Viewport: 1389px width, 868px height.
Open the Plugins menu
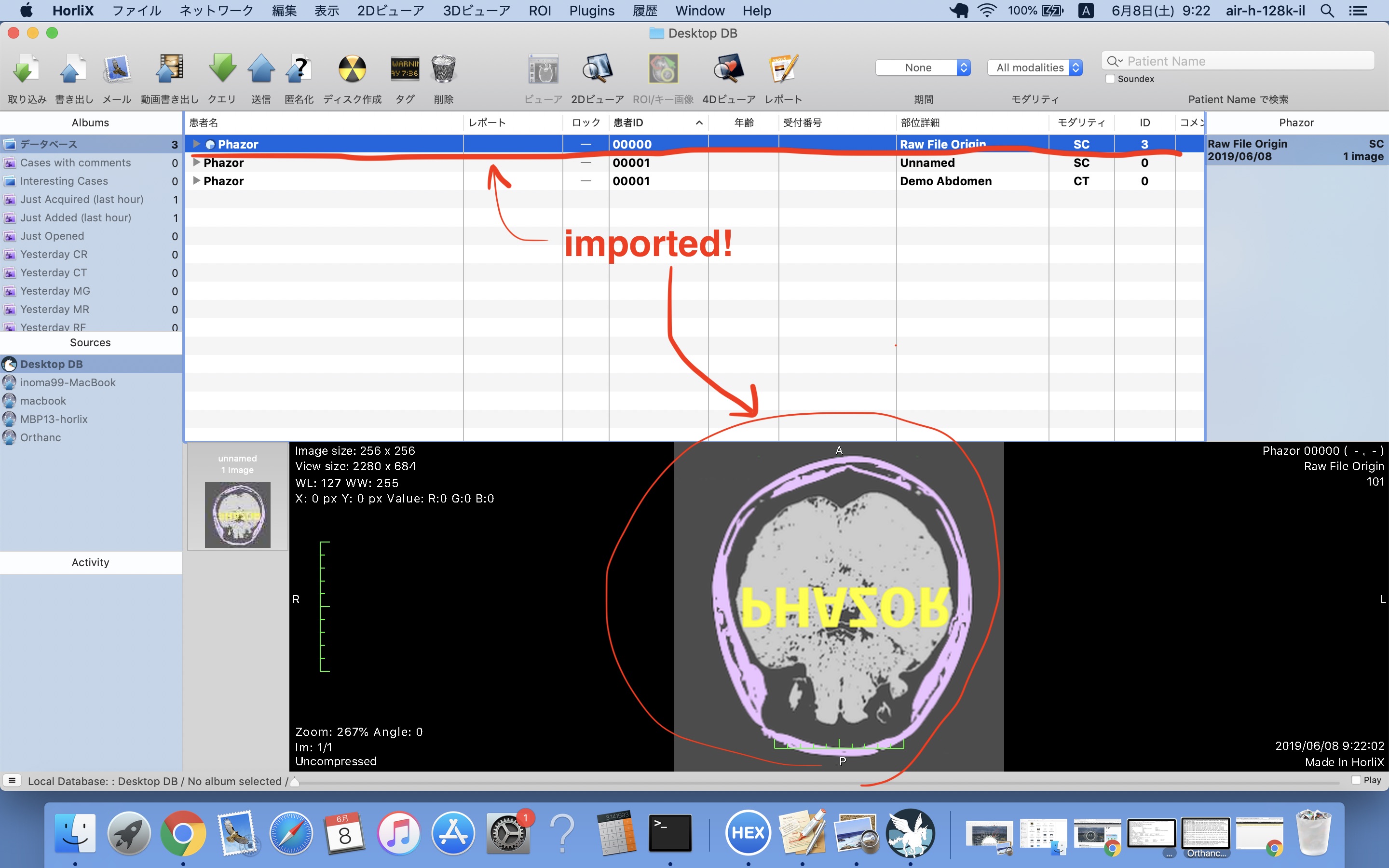pyautogui.click(x=592, y=10)
